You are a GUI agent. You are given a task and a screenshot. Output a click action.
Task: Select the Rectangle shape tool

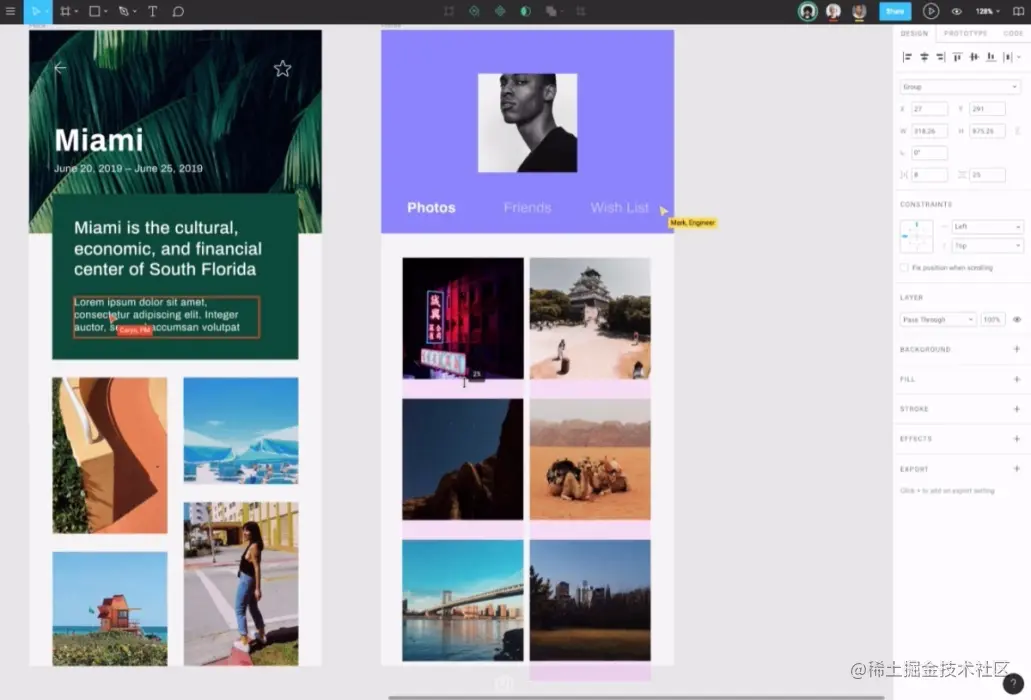click(95, 11)
